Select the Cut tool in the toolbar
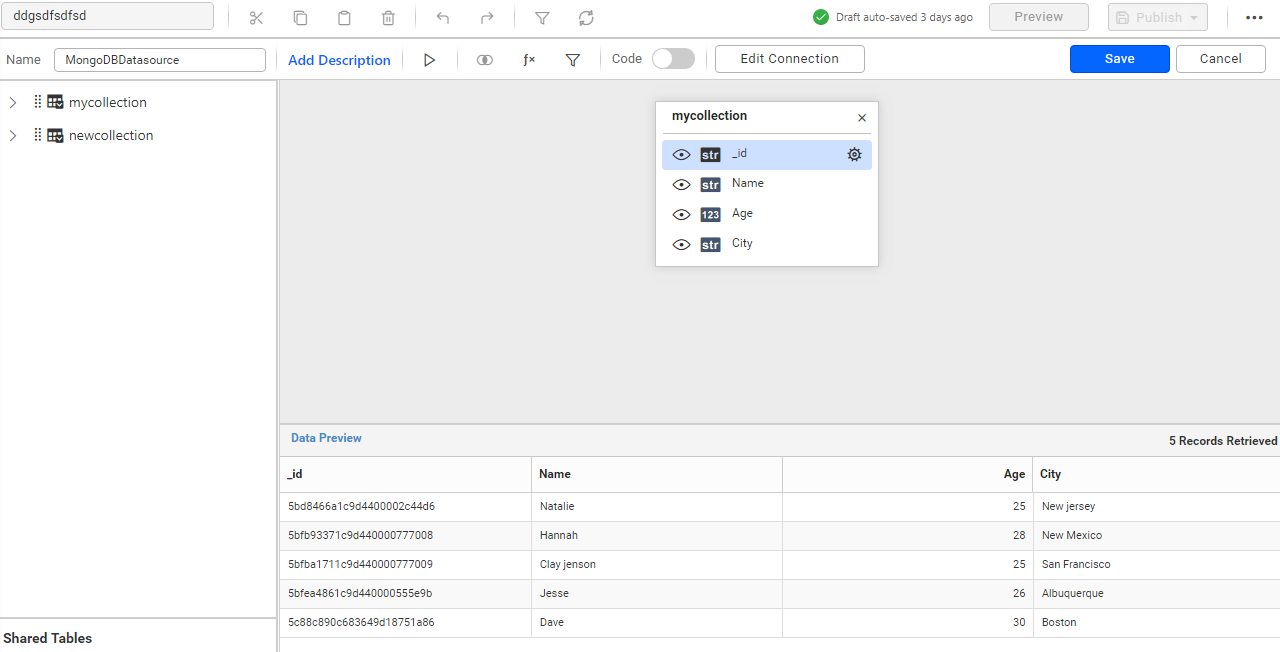 (256, 17)
